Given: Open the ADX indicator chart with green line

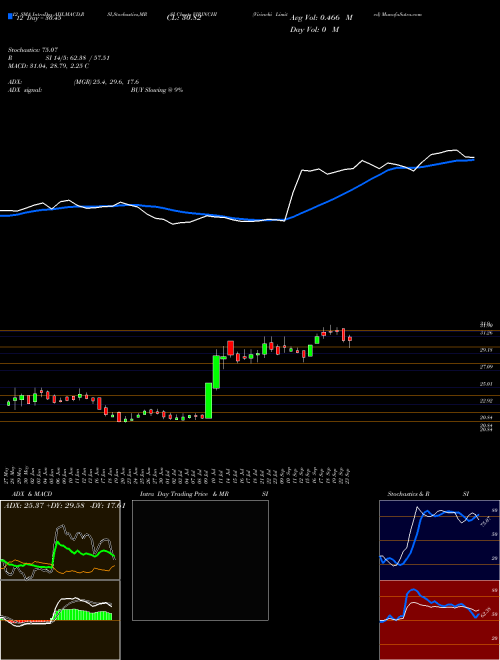Looking at the screenshot, I should [x=60, y=540].
